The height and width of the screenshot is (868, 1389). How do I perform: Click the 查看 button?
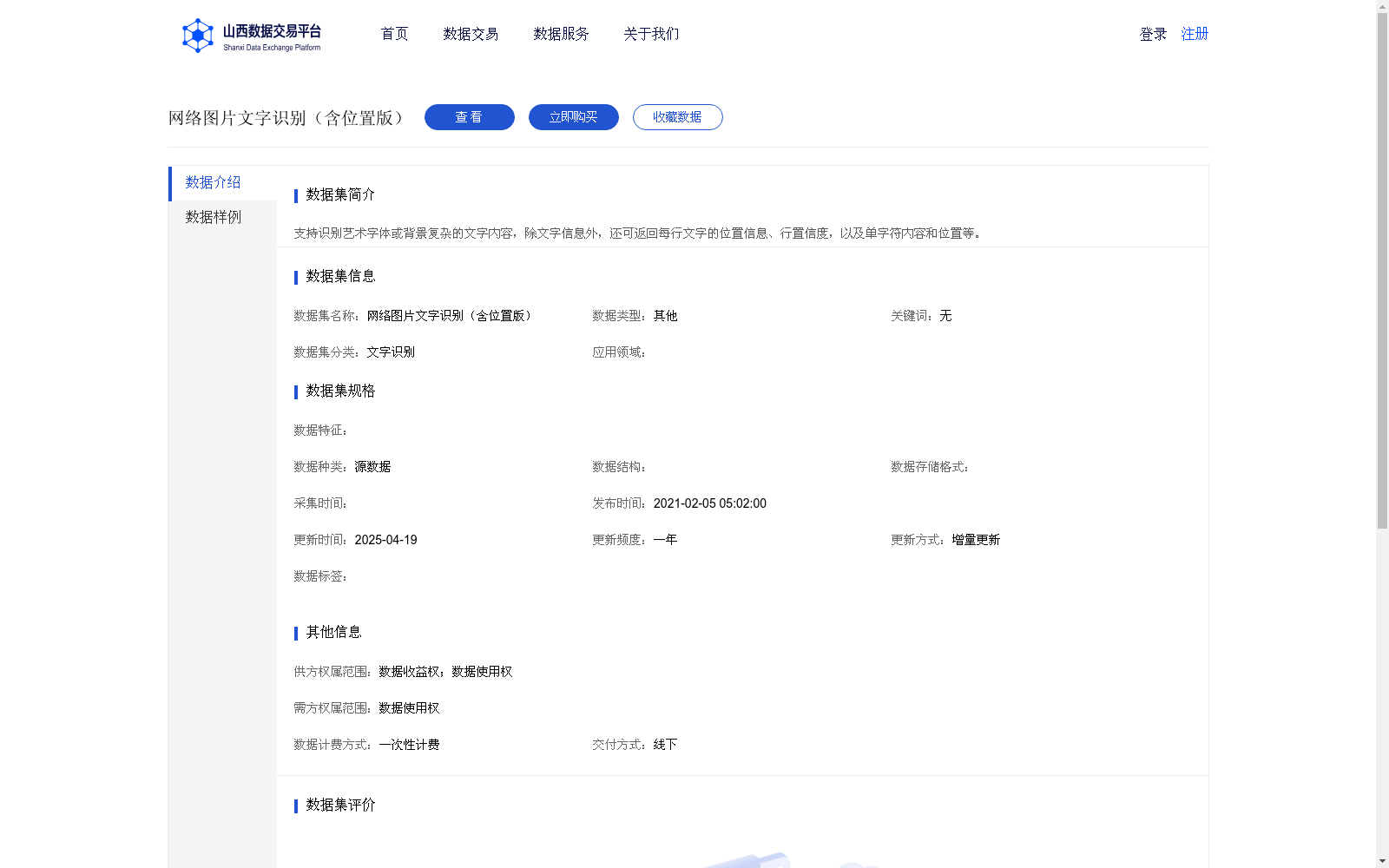[470, 117]
